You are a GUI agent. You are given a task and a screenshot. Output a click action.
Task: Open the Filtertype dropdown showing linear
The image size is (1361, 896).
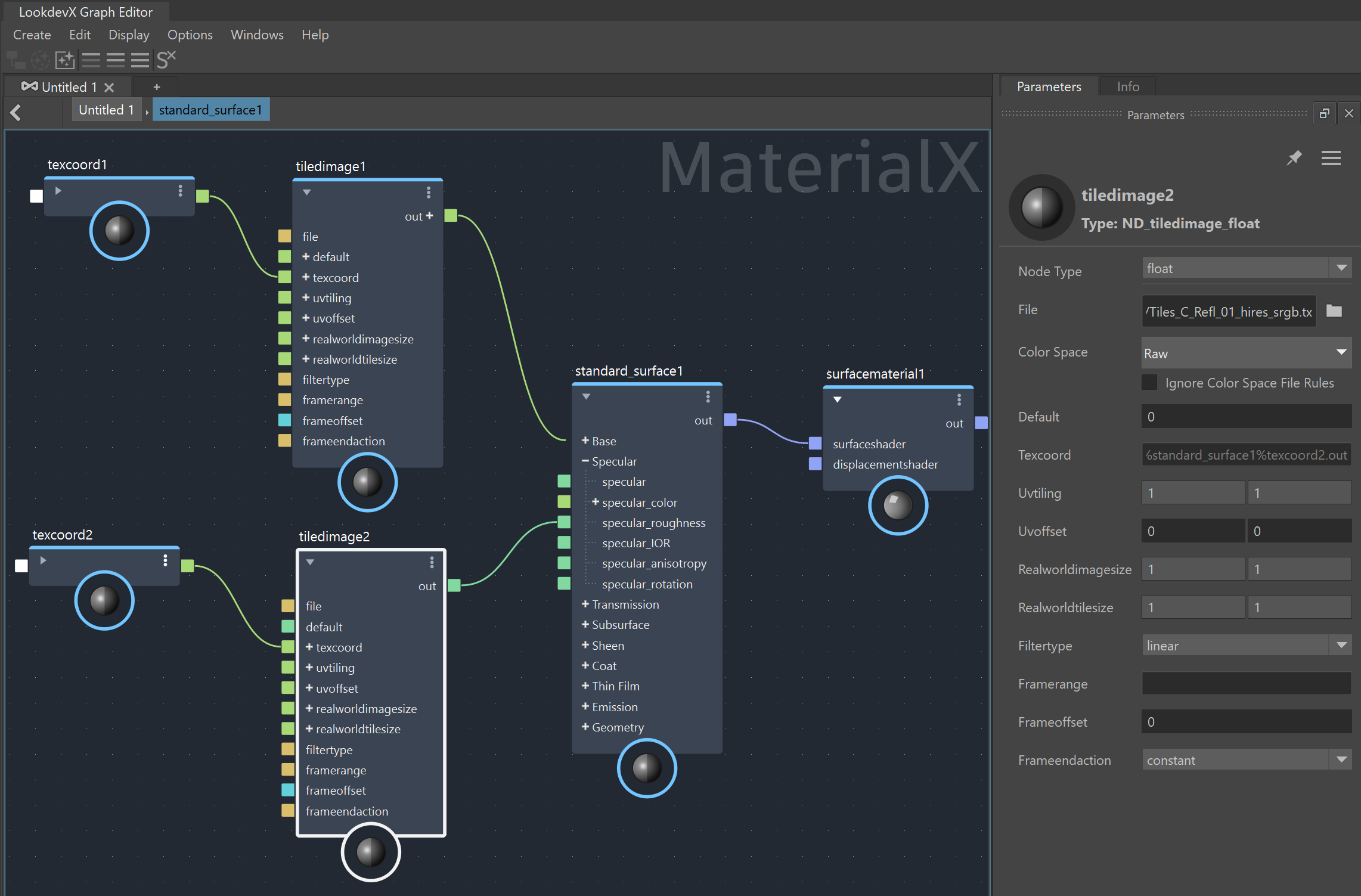click(1246, 646)
